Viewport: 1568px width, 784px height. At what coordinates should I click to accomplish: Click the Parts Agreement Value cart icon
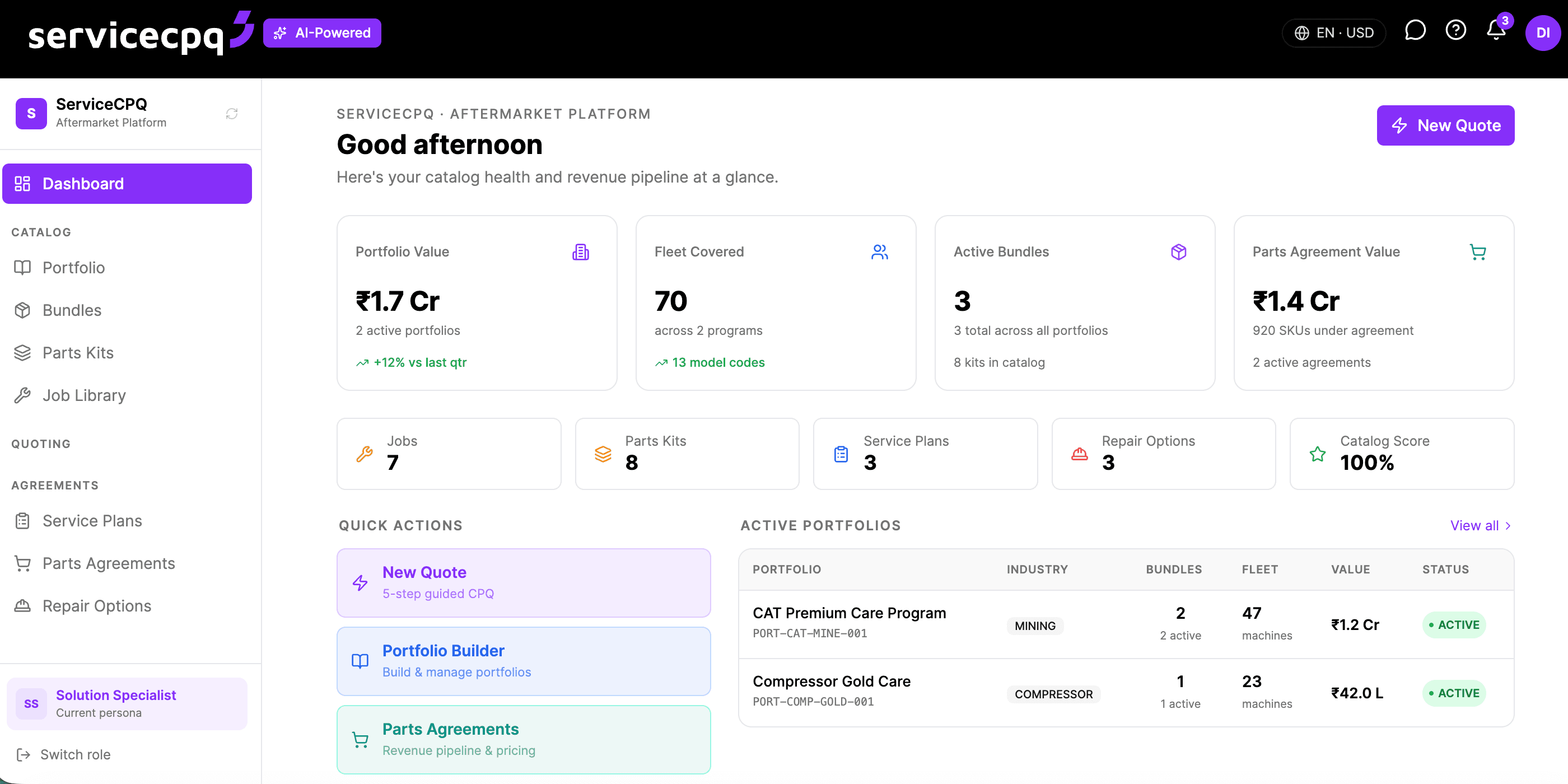click(x=1477, y=252)
